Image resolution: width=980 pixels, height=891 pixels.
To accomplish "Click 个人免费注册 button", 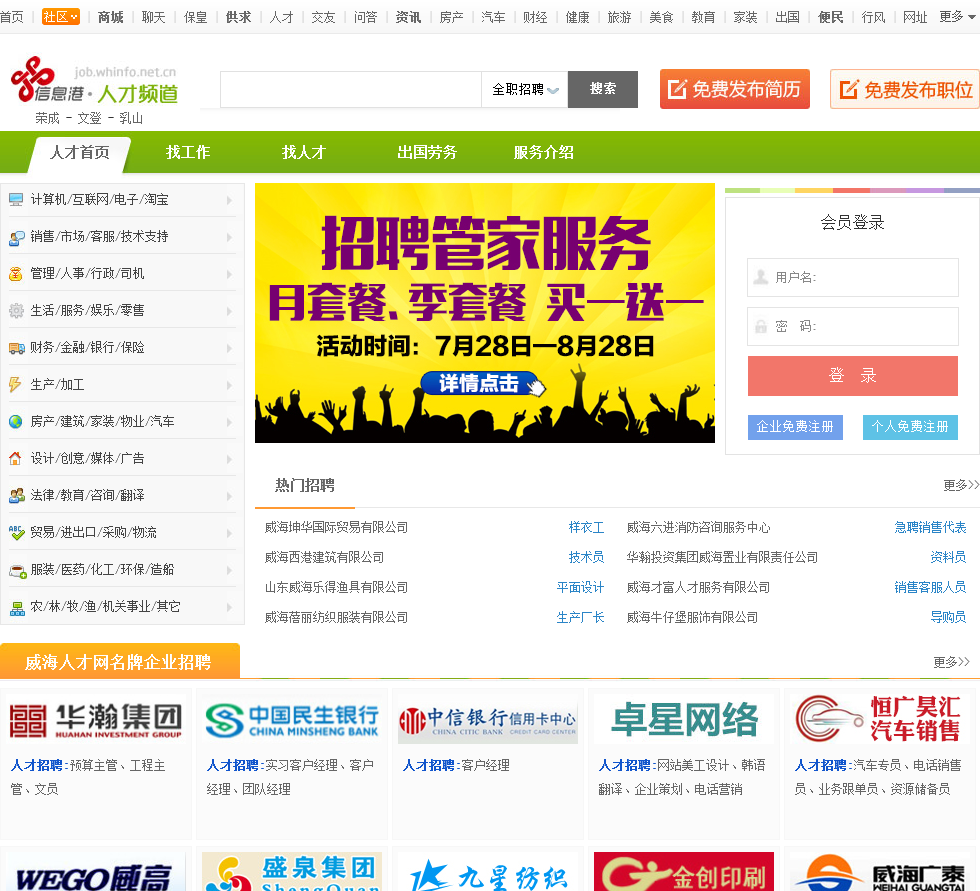I will 910,427.
